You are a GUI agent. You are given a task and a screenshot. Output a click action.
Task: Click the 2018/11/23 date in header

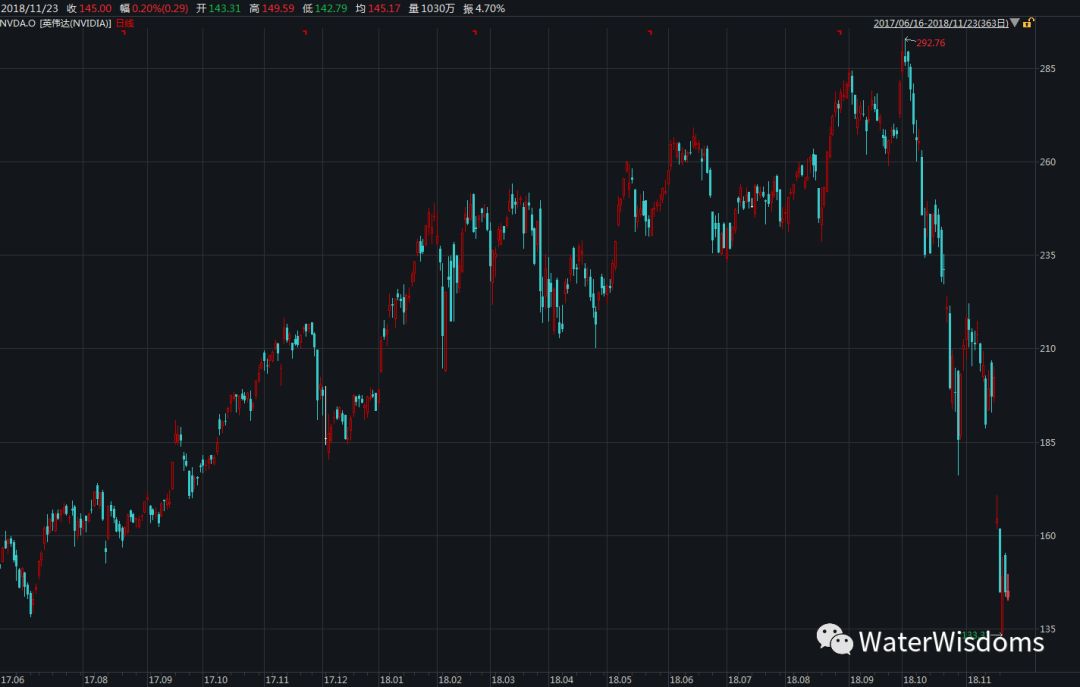point(29,8)
